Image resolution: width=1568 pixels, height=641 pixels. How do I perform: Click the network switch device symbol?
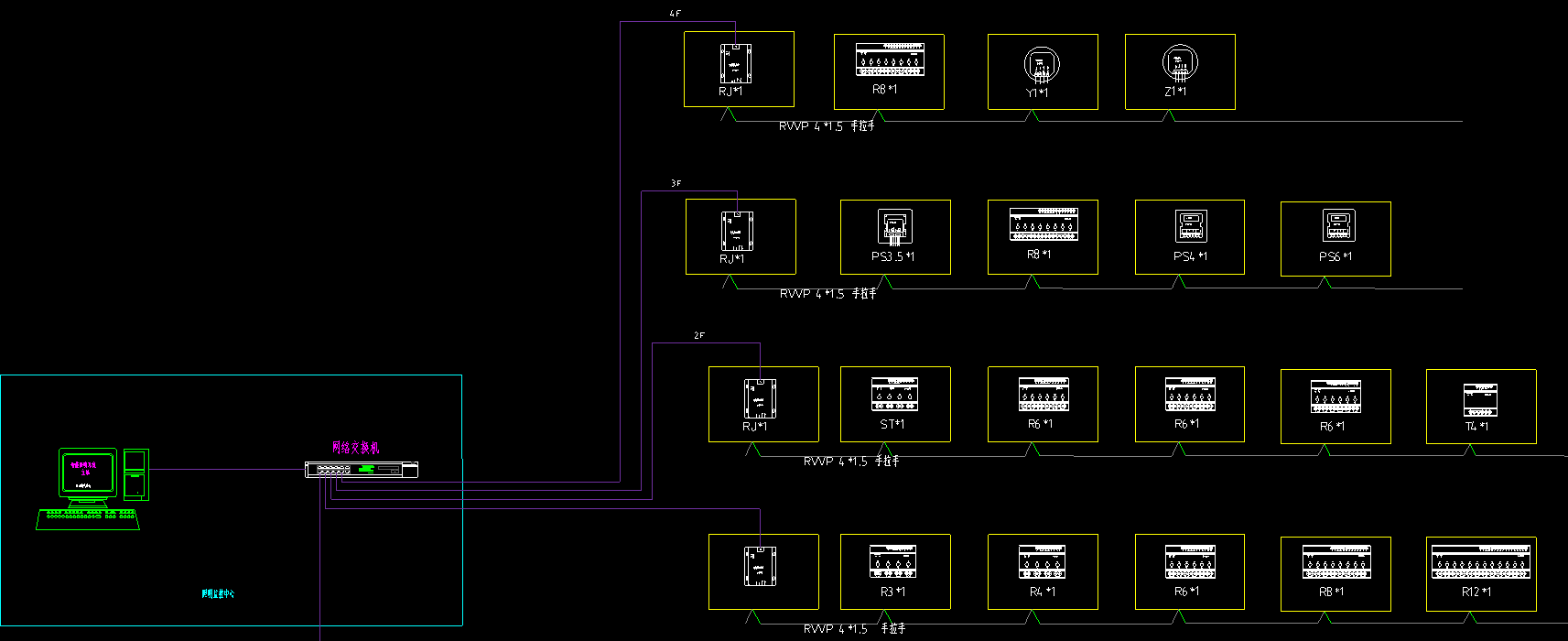coord(362,470)
